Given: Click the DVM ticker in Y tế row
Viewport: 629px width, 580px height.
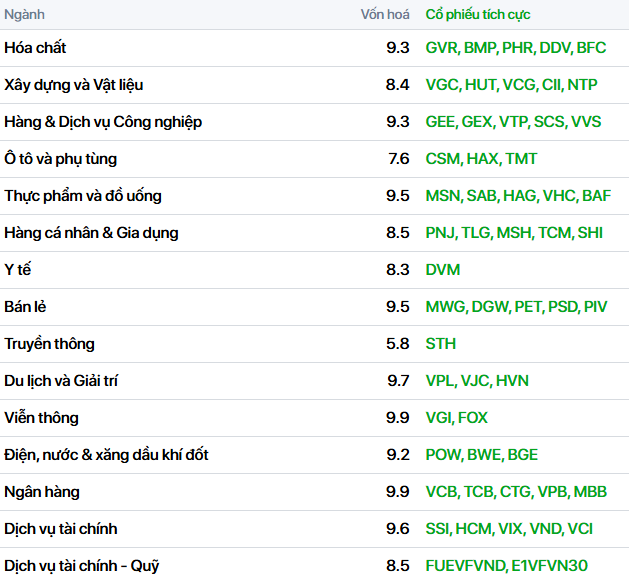Looking at the screenshot, I should (x=442, y=270).
